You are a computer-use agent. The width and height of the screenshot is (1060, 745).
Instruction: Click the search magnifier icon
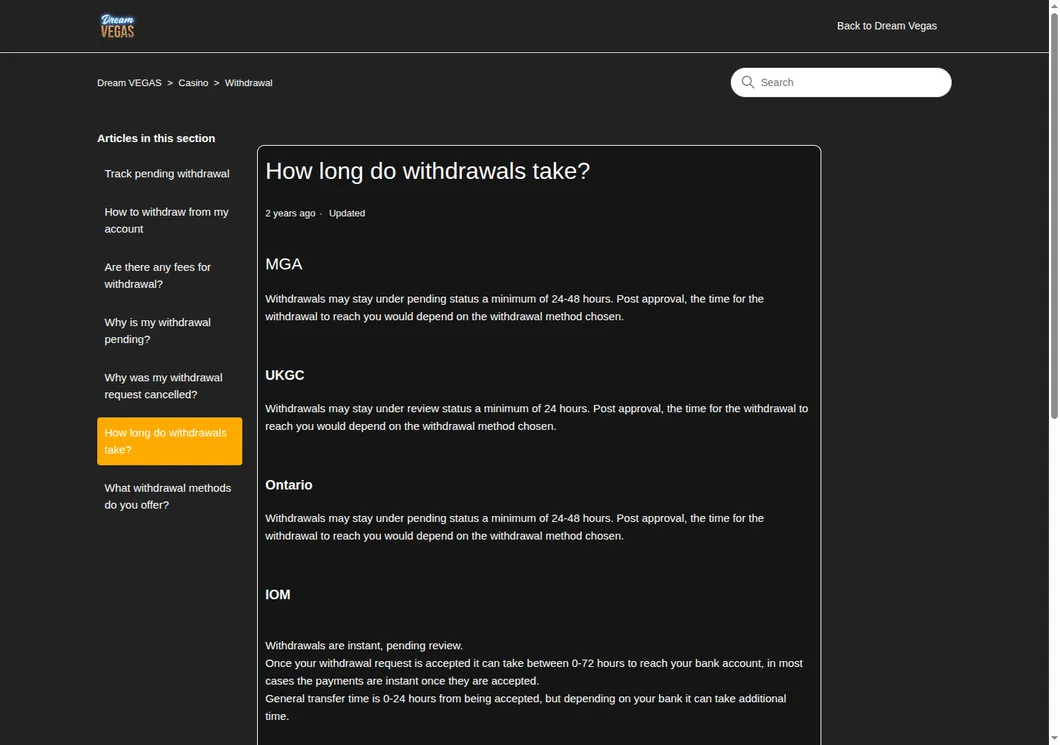pyautogui.click(x=748, y=82)
